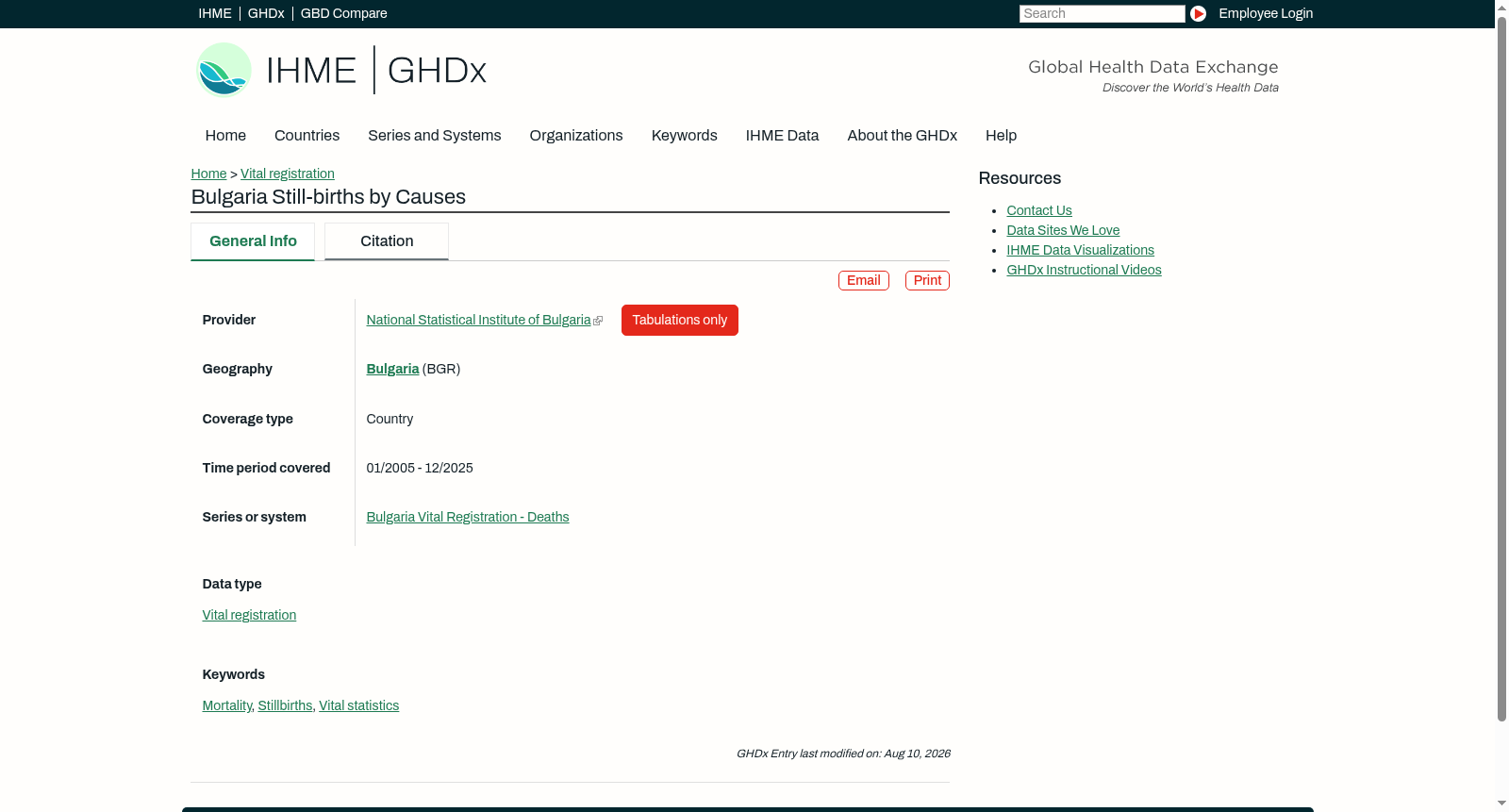Open Series and Systems menu
This screenshot has width=1509, height=812.
pyautogui.click(x=434, y=136)
